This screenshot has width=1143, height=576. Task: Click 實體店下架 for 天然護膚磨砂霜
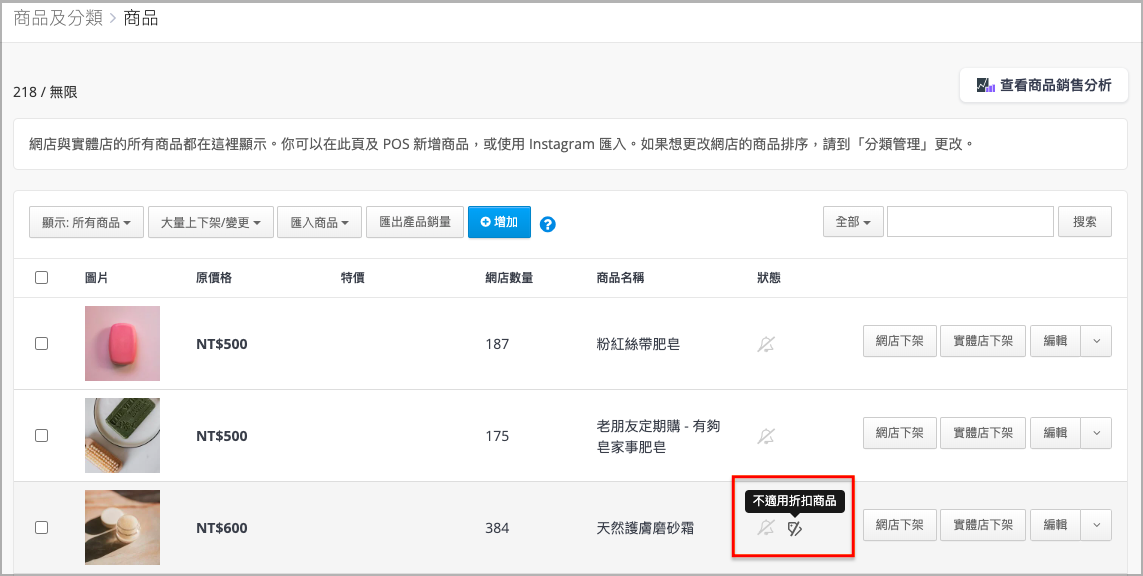click(x=983, y=525)
